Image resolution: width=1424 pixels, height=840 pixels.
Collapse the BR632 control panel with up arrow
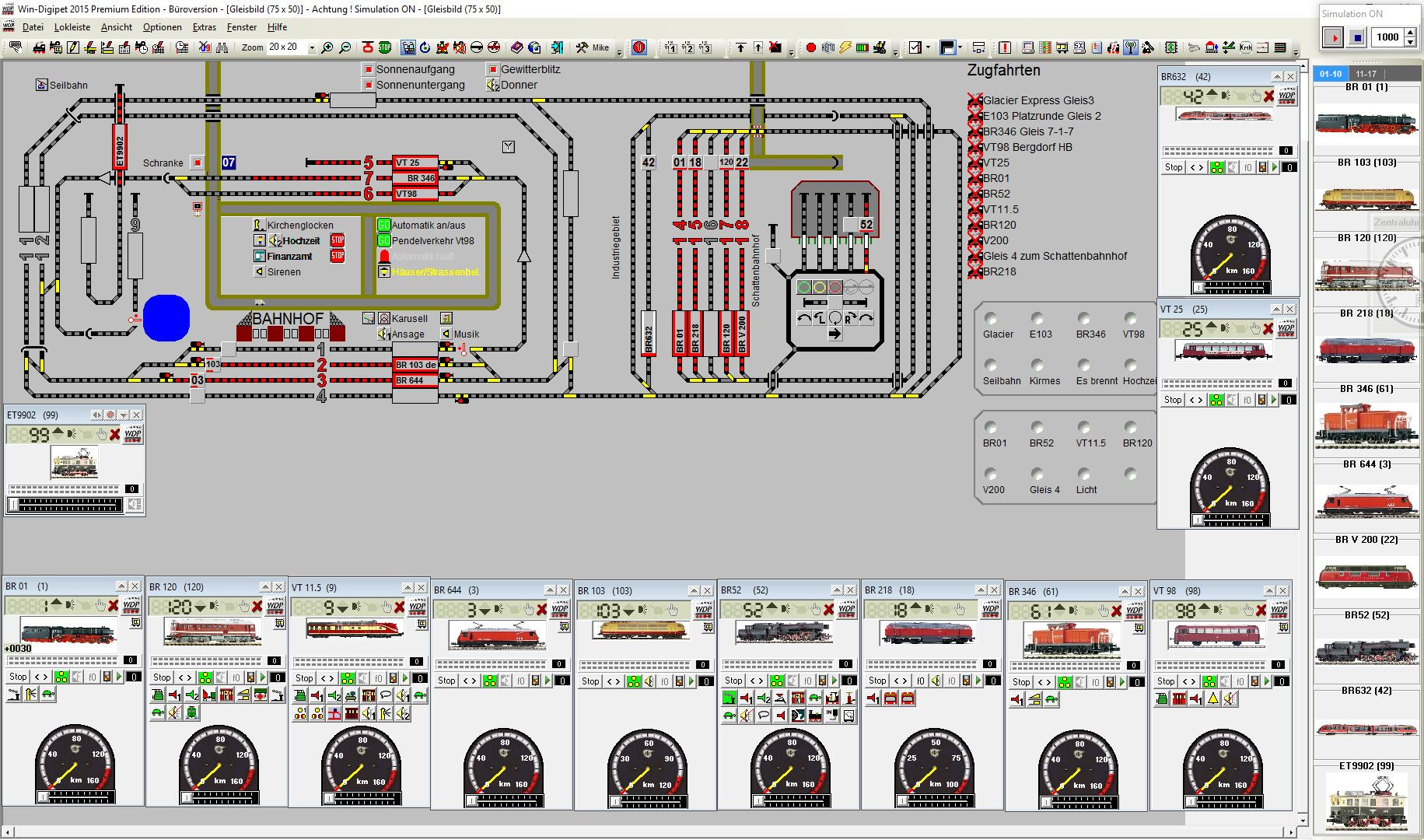[x=1277, y=76]
